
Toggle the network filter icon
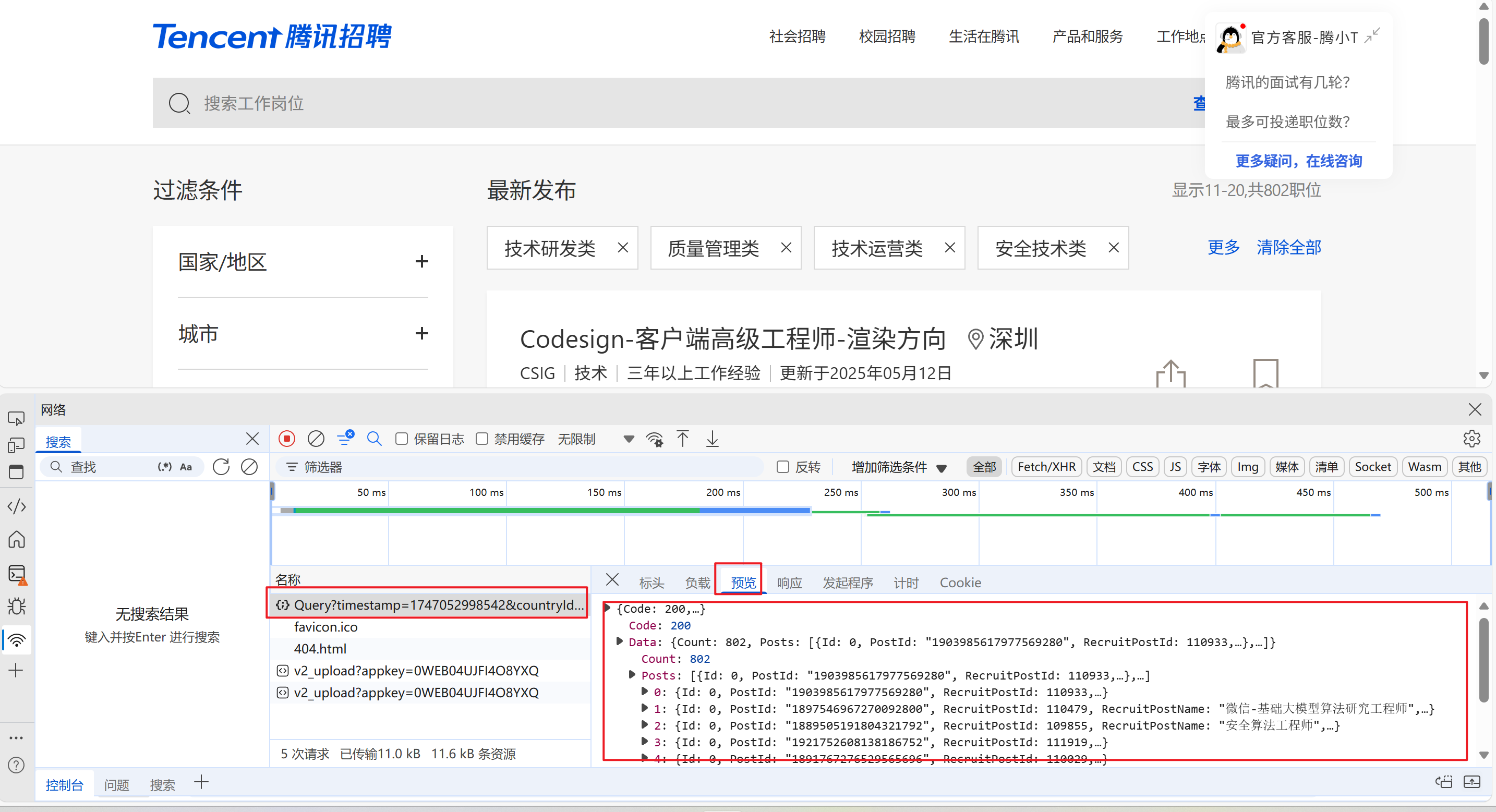point(345,439)
